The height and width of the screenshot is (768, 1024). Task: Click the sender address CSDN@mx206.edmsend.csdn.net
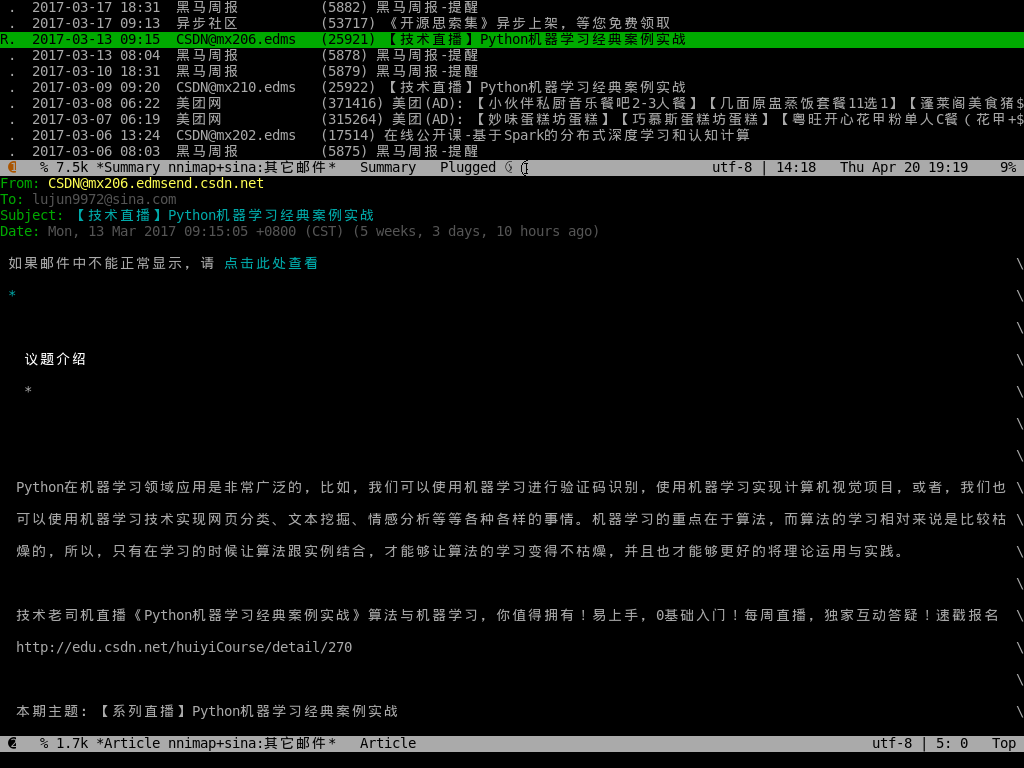pyautogui.click(x=156, y=183)
